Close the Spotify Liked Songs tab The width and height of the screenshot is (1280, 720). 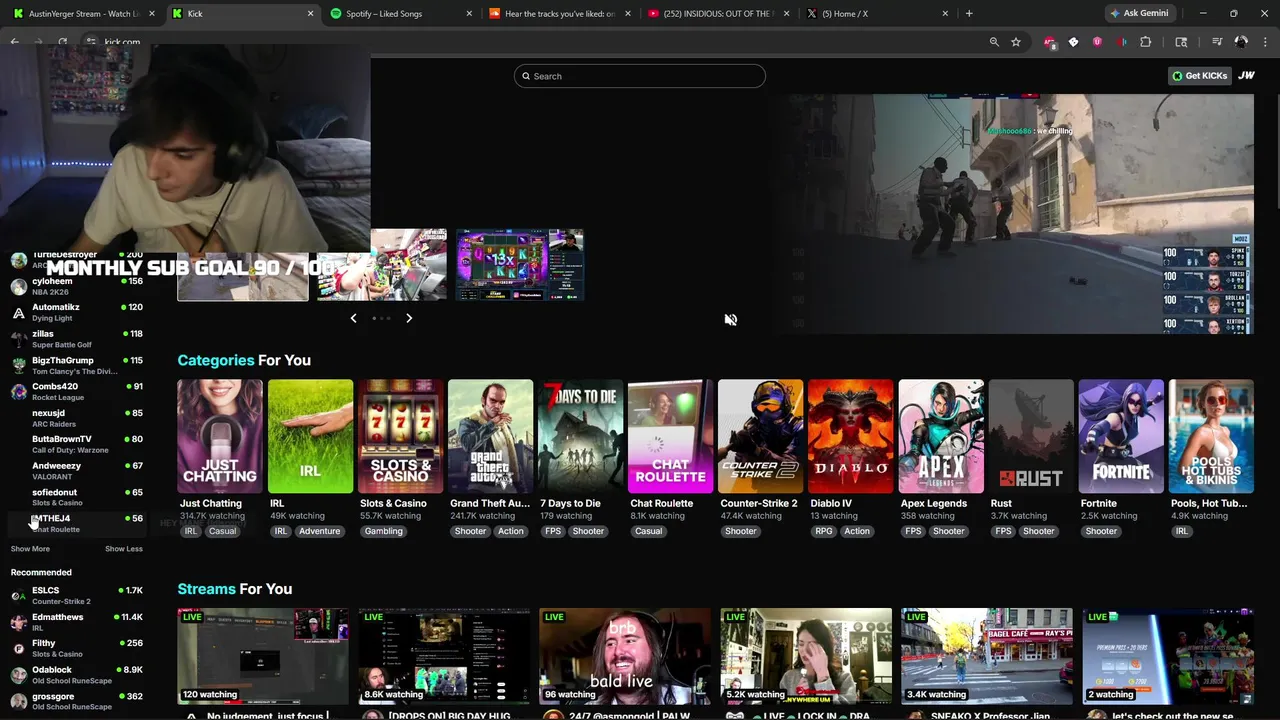(x=469, y=14)
